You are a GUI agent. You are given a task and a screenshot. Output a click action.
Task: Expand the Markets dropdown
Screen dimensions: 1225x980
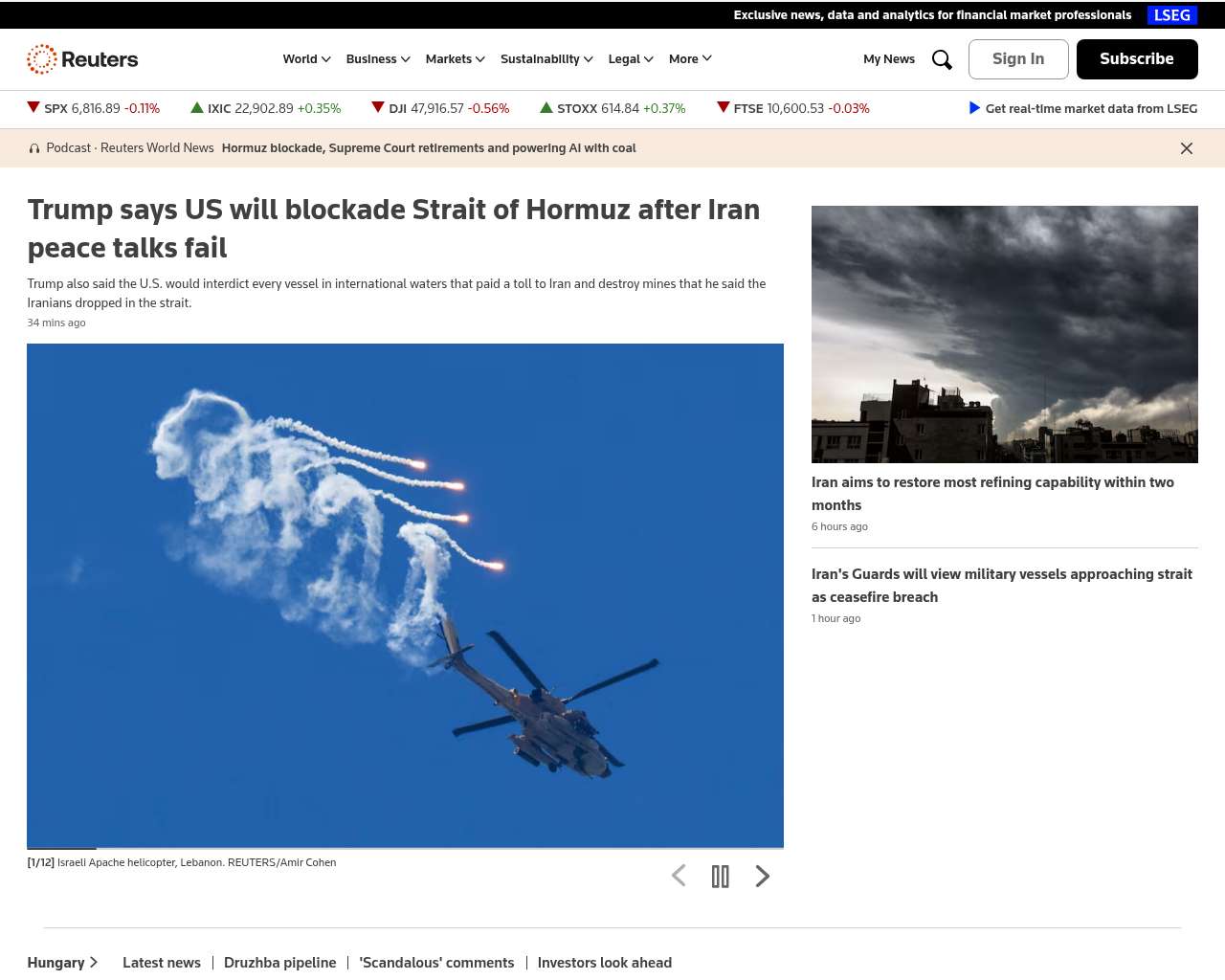pos(456,59)
